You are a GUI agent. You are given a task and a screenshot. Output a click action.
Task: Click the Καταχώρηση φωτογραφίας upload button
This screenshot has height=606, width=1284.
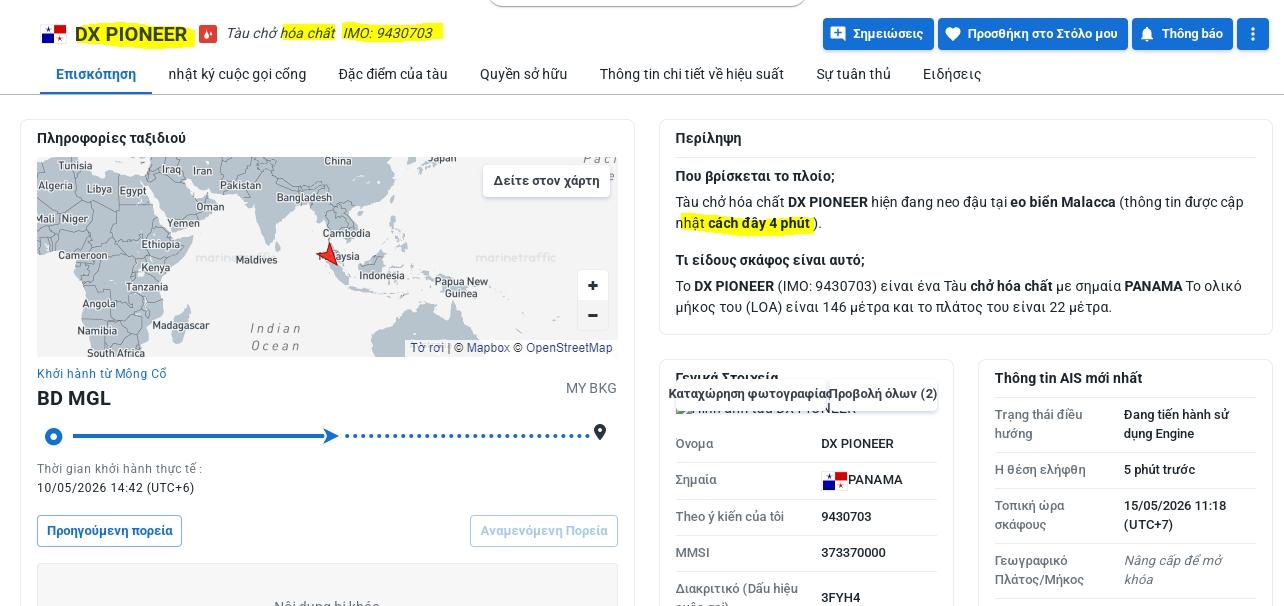click(x=748, y=394)
